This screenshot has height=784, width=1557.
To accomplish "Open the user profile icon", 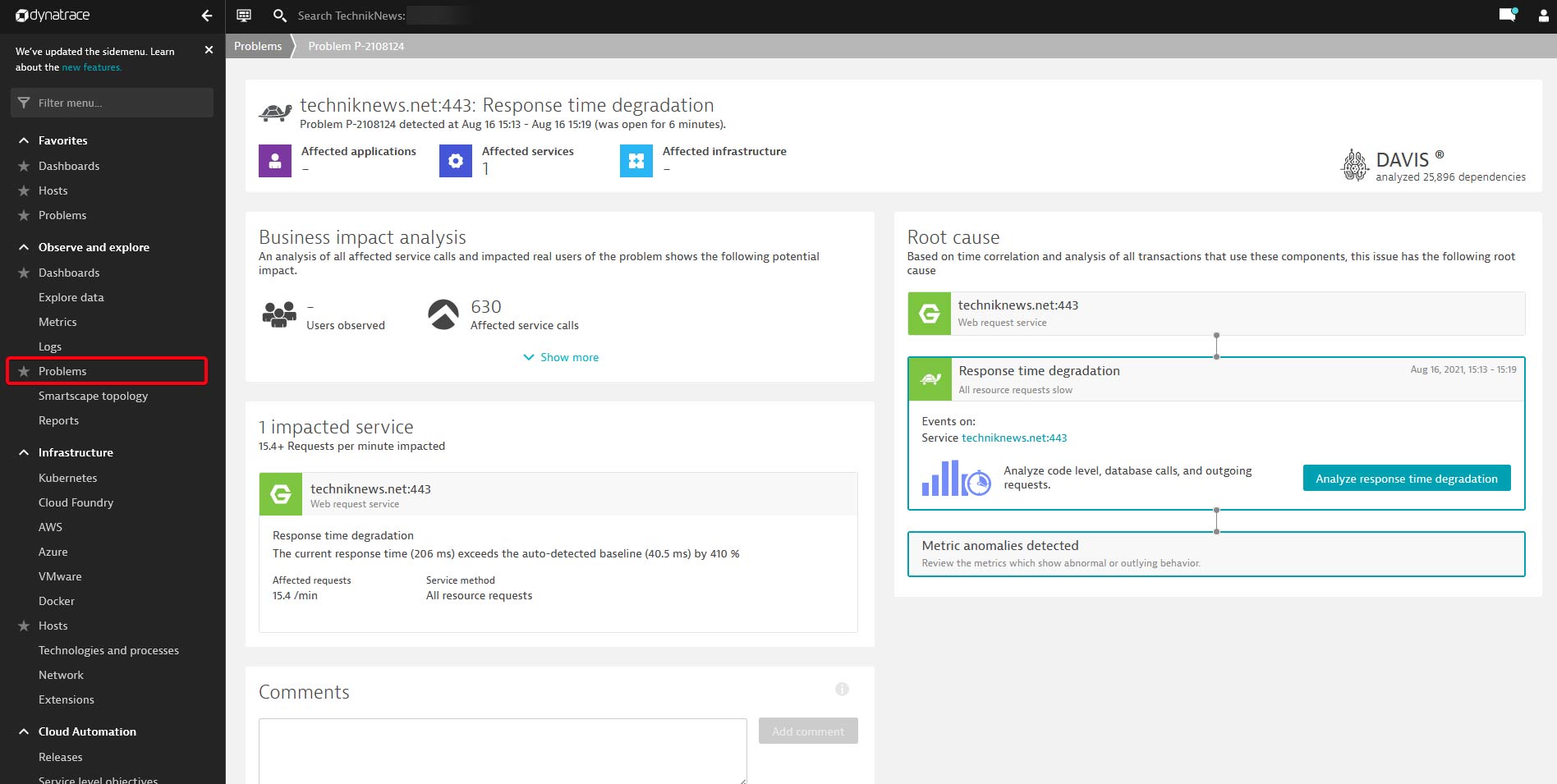I will (1543, 16).
